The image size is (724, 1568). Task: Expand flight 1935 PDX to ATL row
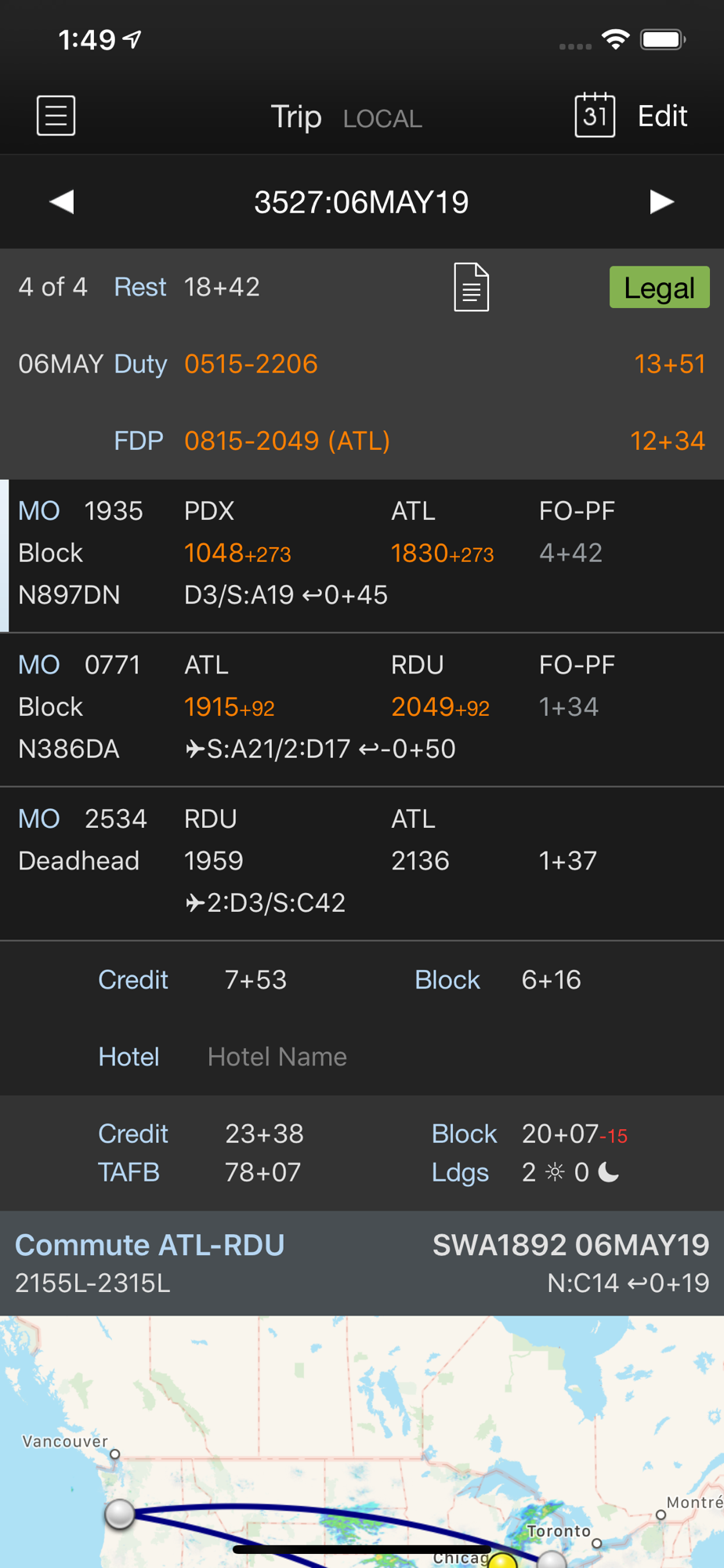click(362, 555)
